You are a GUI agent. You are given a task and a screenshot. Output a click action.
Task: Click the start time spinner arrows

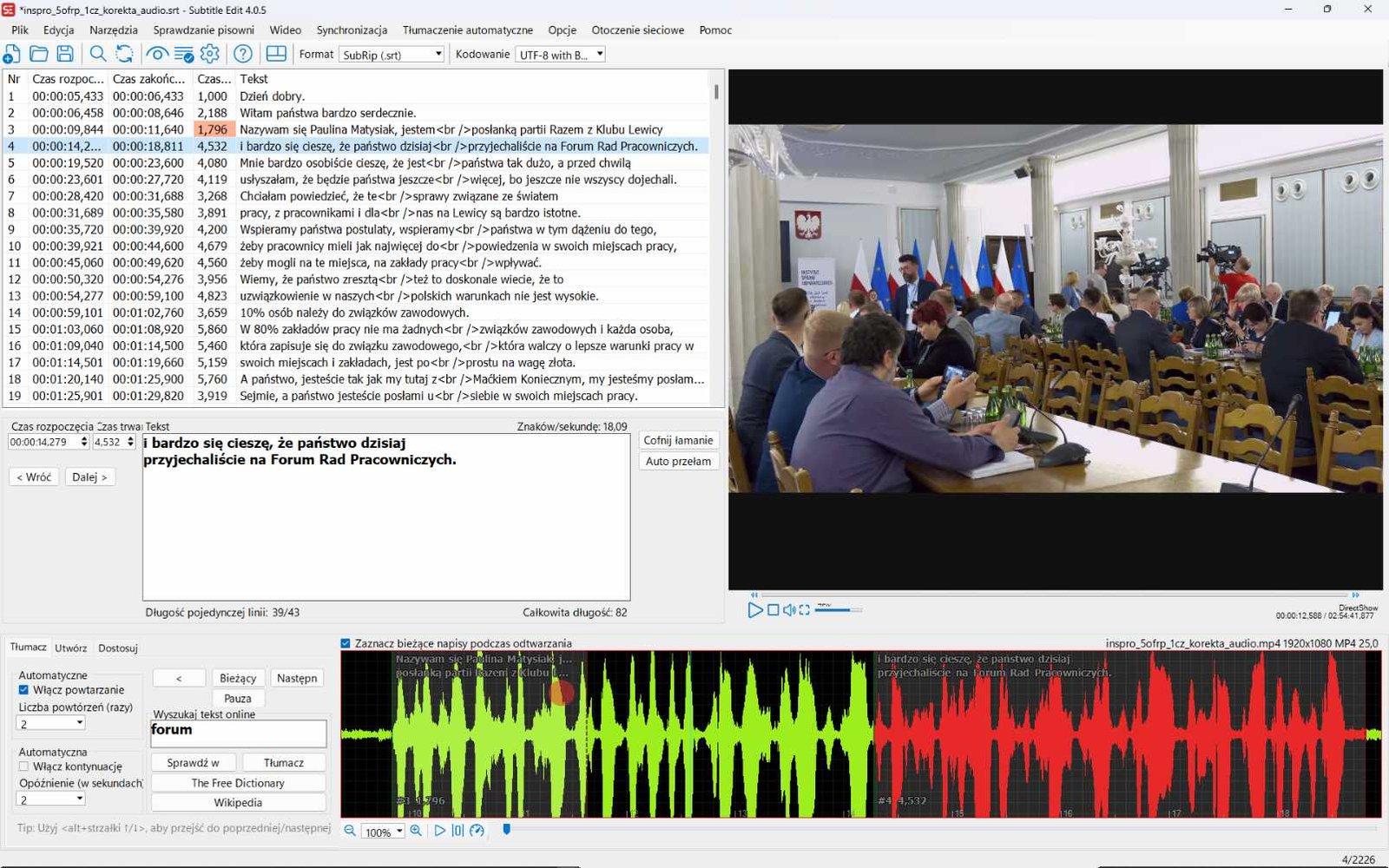(x=84, y=442)
